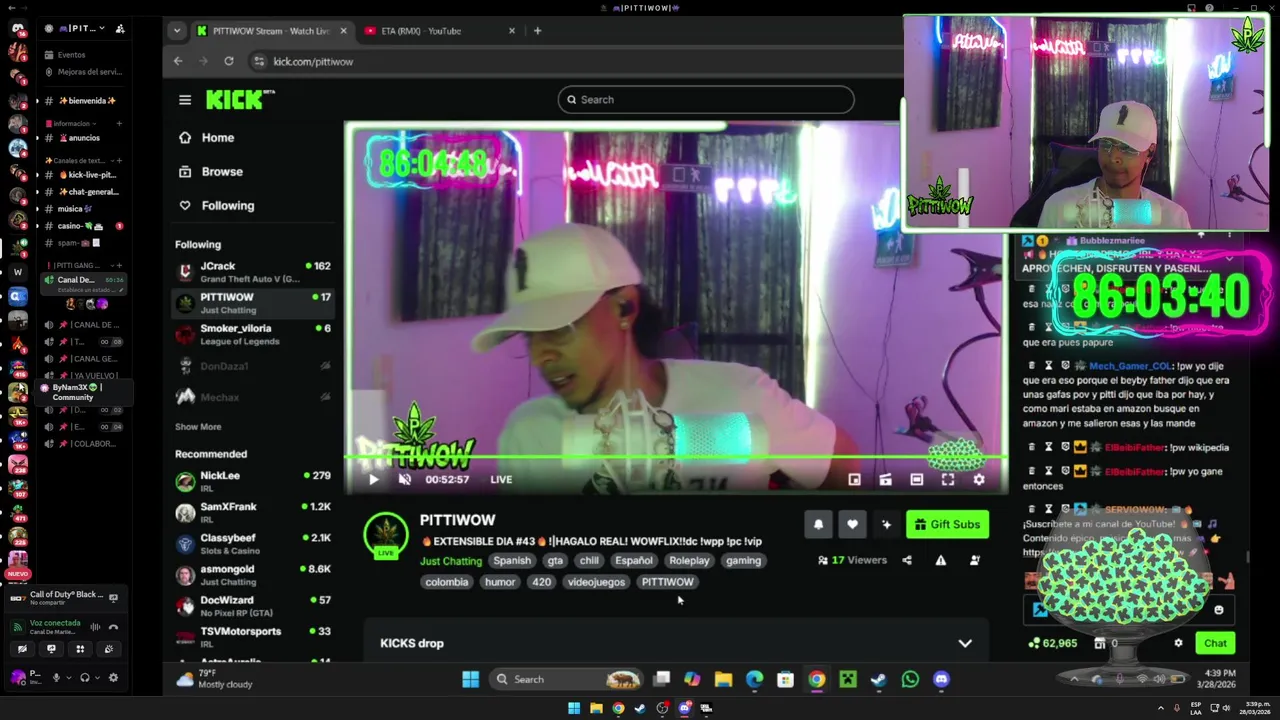Create a clip with the clip icon

[x=885, y=479]
